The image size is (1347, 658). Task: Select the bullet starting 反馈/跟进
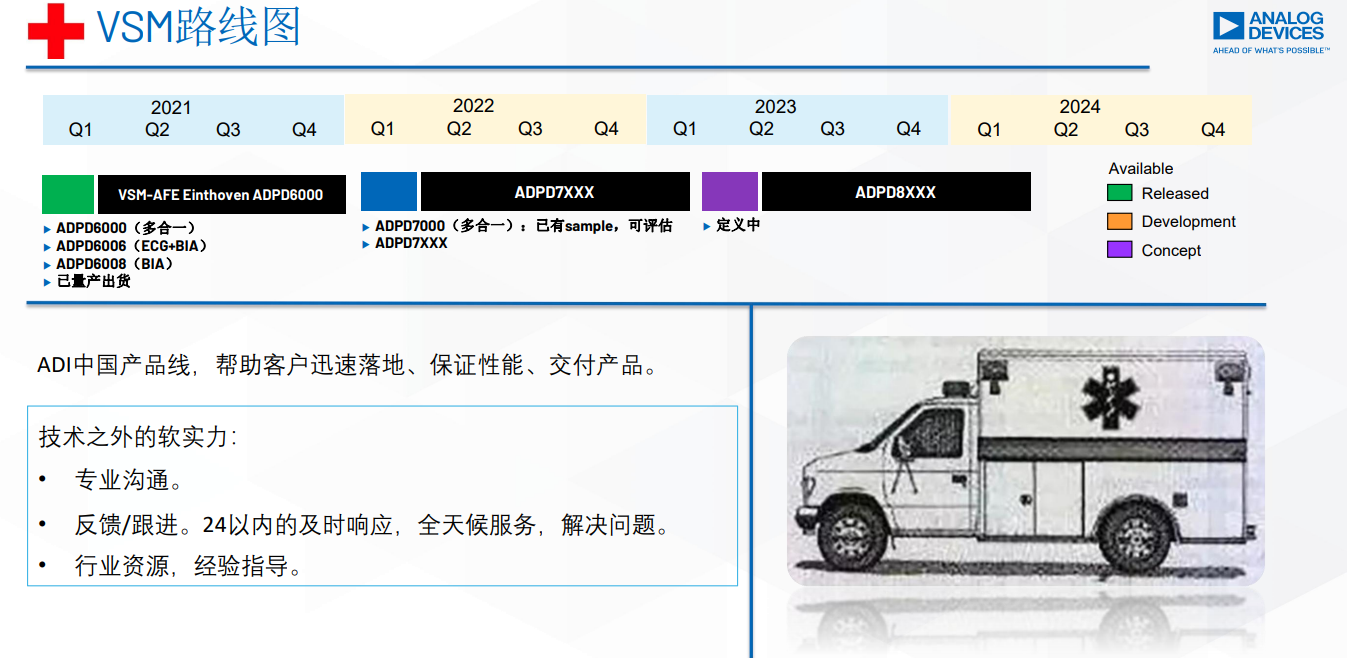(372, 524)
